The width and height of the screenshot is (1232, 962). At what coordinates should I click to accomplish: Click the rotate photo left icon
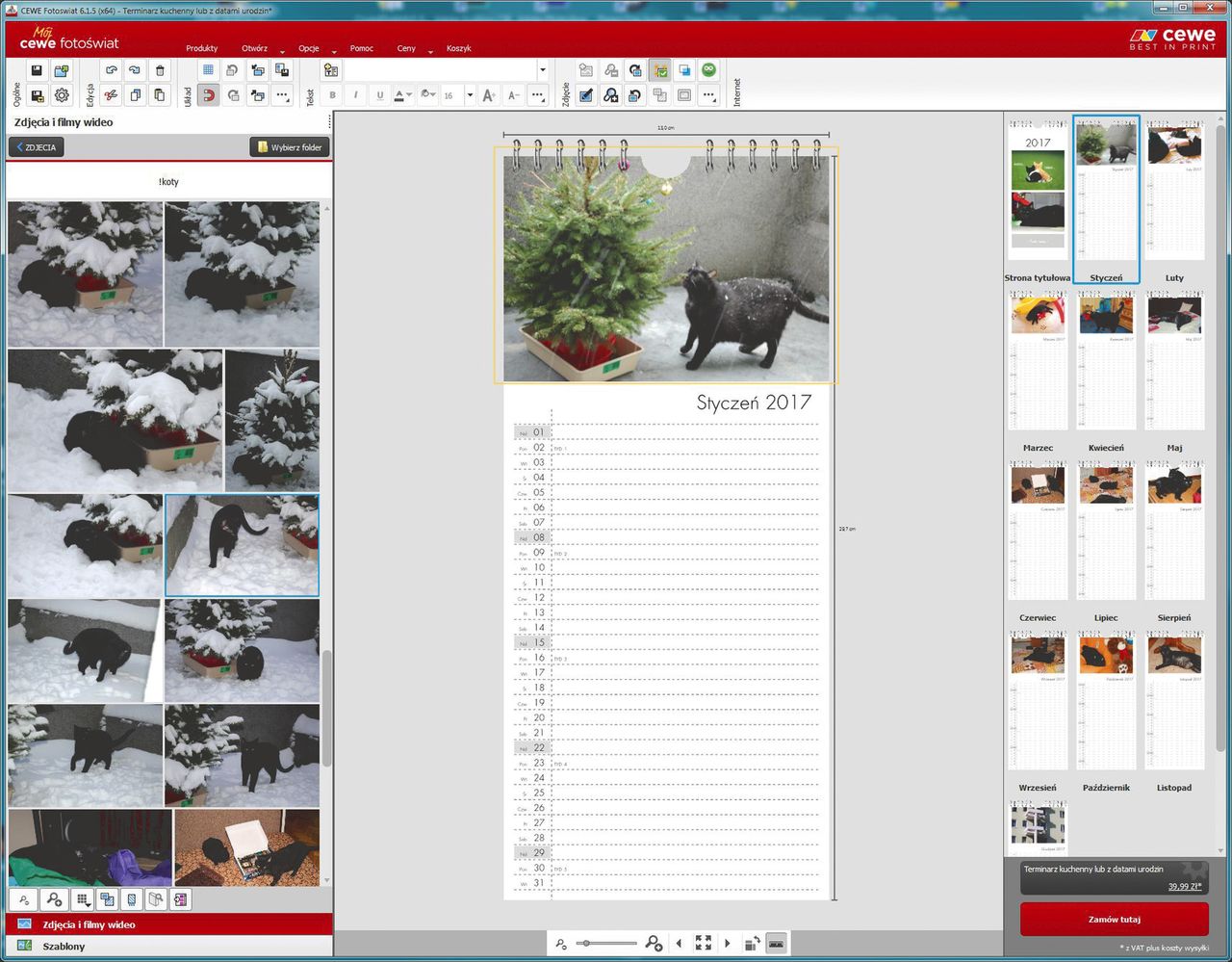point(635,95)
